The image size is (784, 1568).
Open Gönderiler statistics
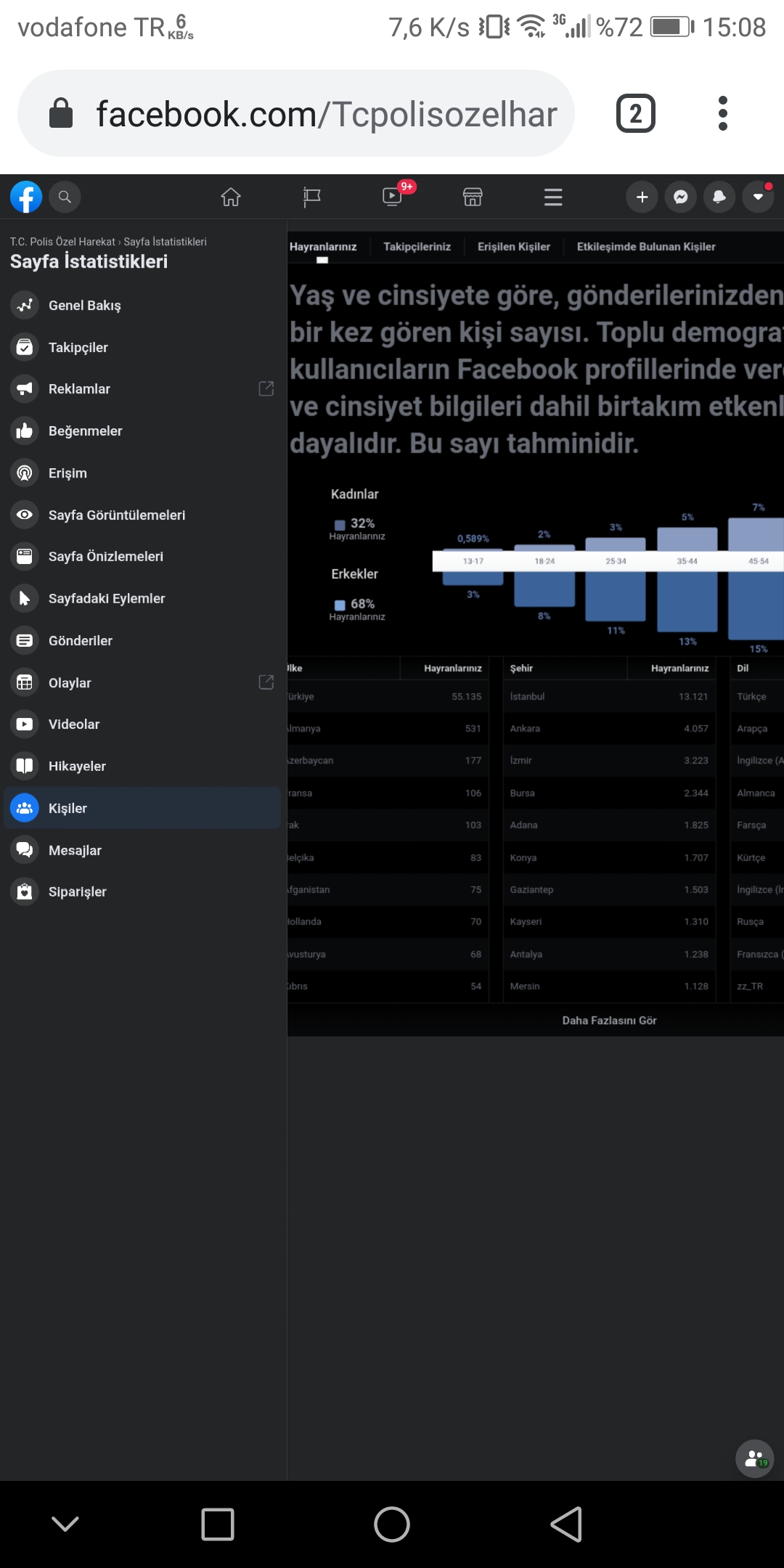(142, 641)
